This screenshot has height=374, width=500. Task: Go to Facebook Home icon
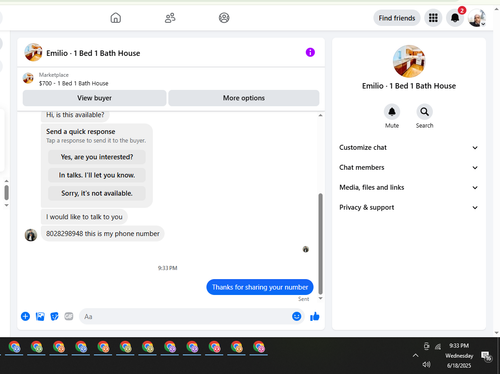pyautogui.click(x=116, y=18)
